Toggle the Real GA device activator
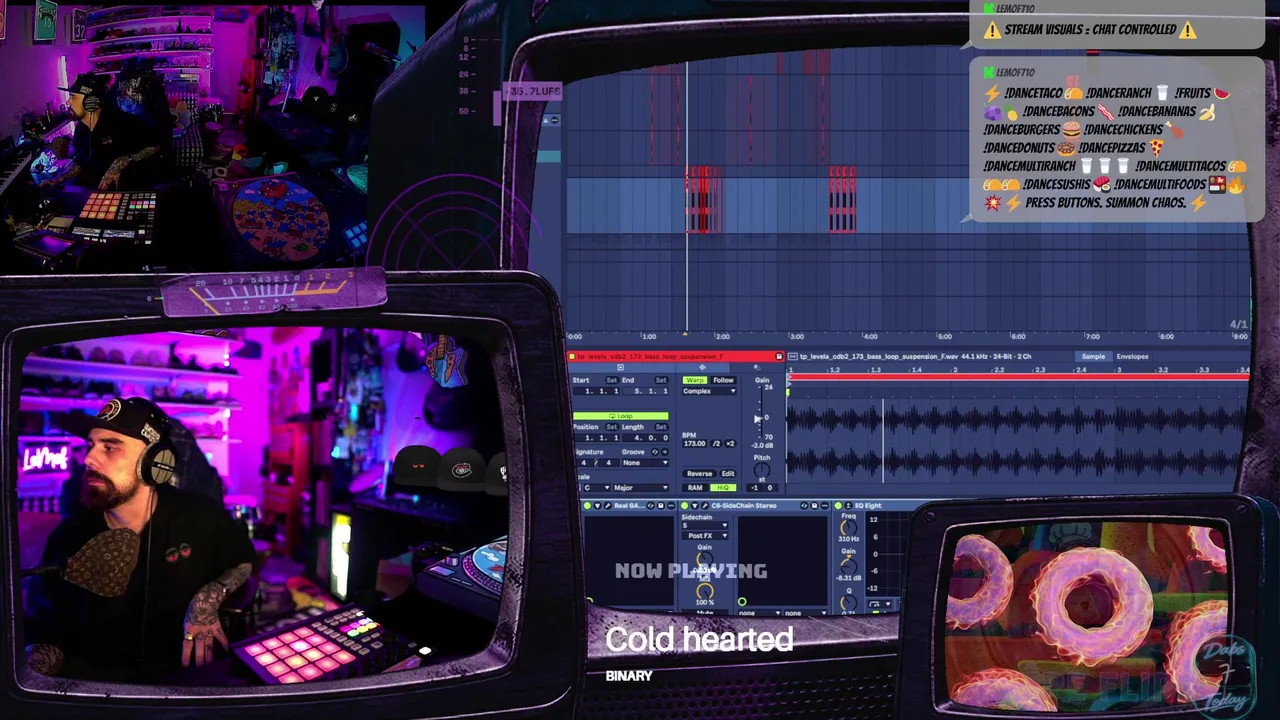1280x720 pixels. pyautogui.click(x=587, y=506)
